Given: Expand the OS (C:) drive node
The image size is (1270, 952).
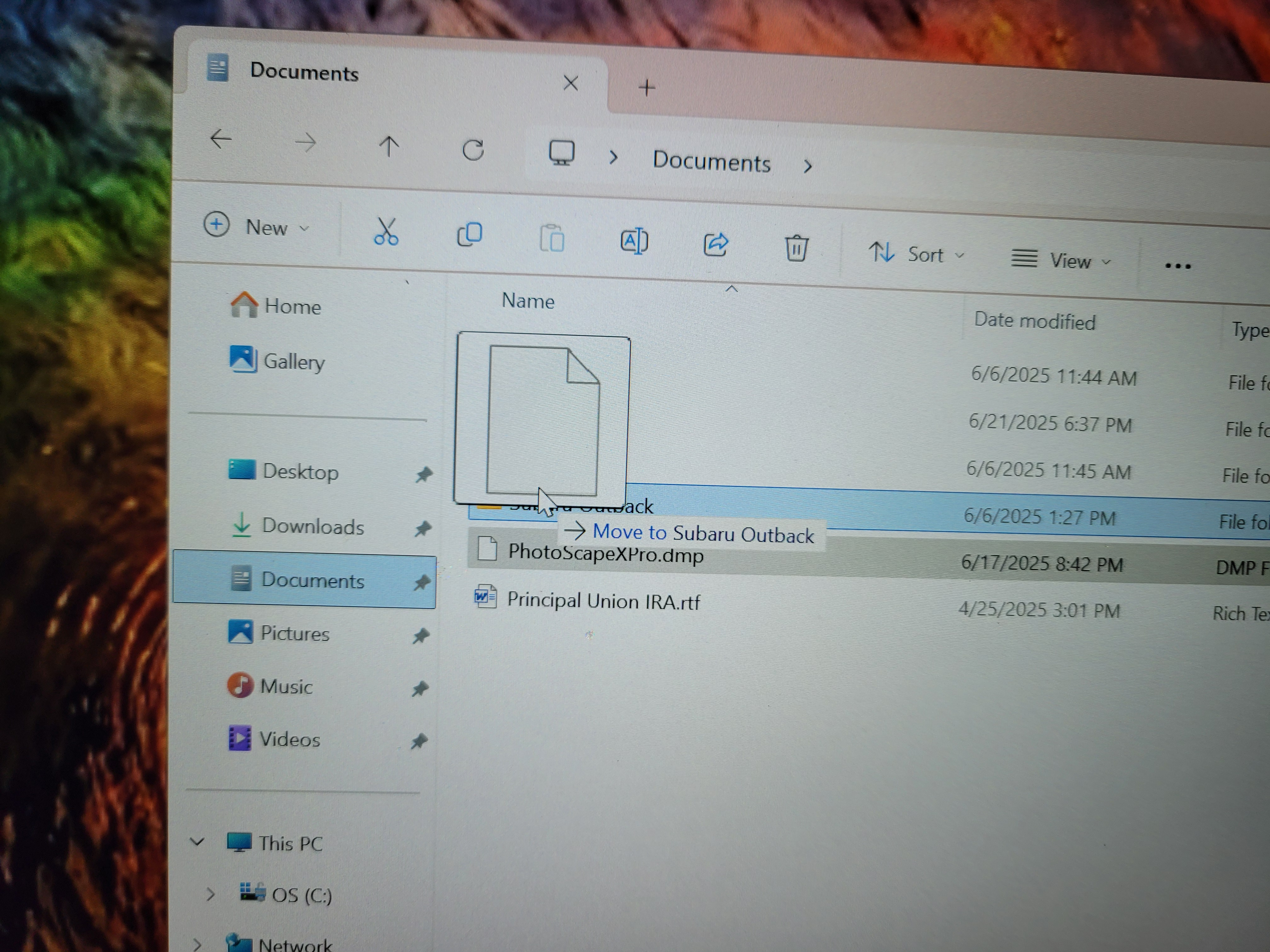Looking at the screenshot, I should pyautogui.click(x=210, y=894).
